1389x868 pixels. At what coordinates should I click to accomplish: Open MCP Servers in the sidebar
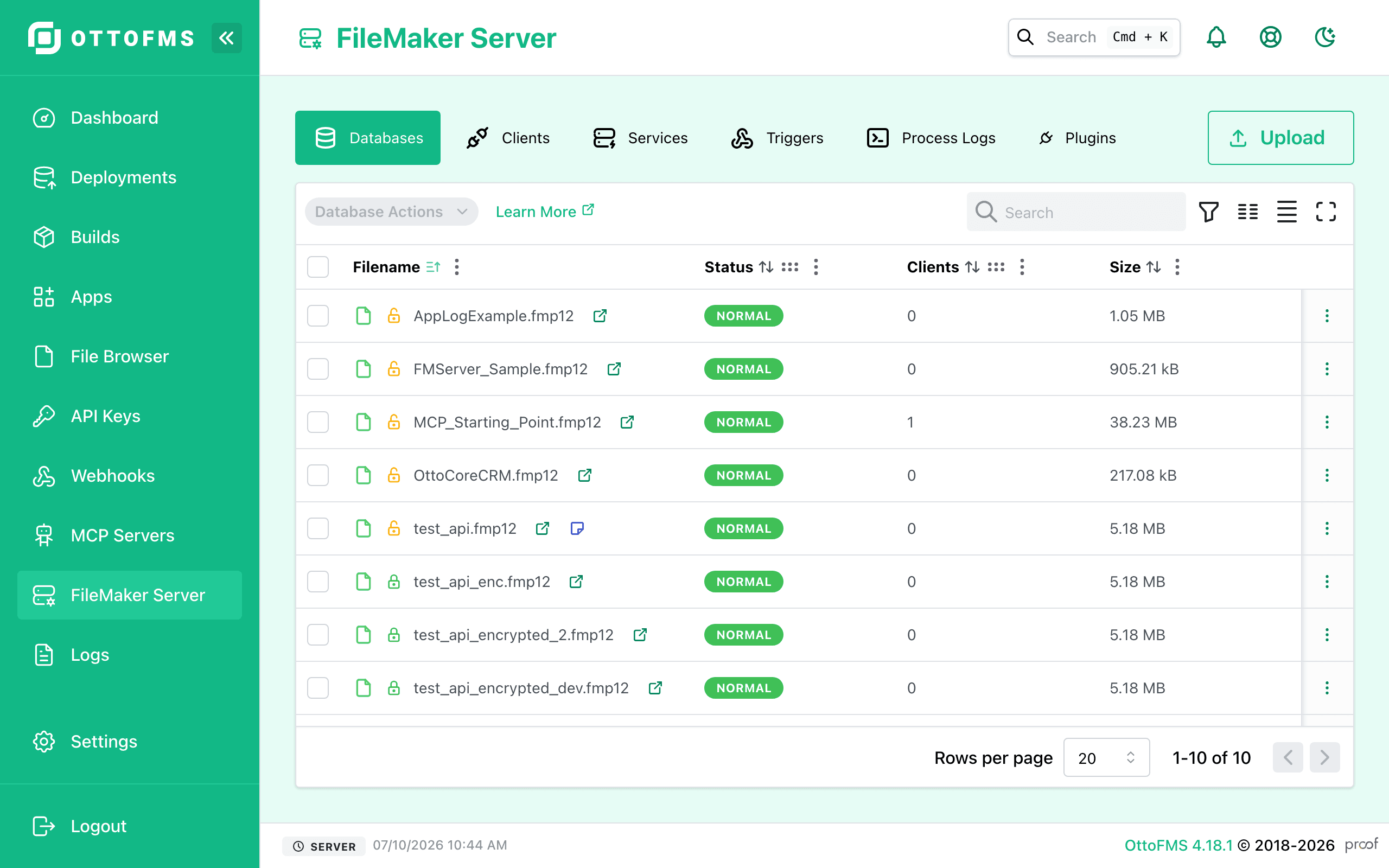coord(130,535)
